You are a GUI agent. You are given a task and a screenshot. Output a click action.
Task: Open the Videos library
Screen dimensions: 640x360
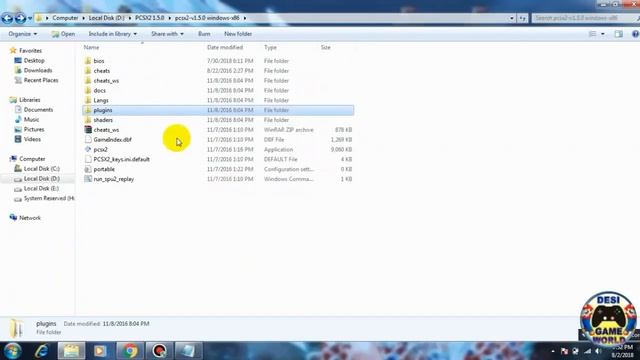pos(32,139)
